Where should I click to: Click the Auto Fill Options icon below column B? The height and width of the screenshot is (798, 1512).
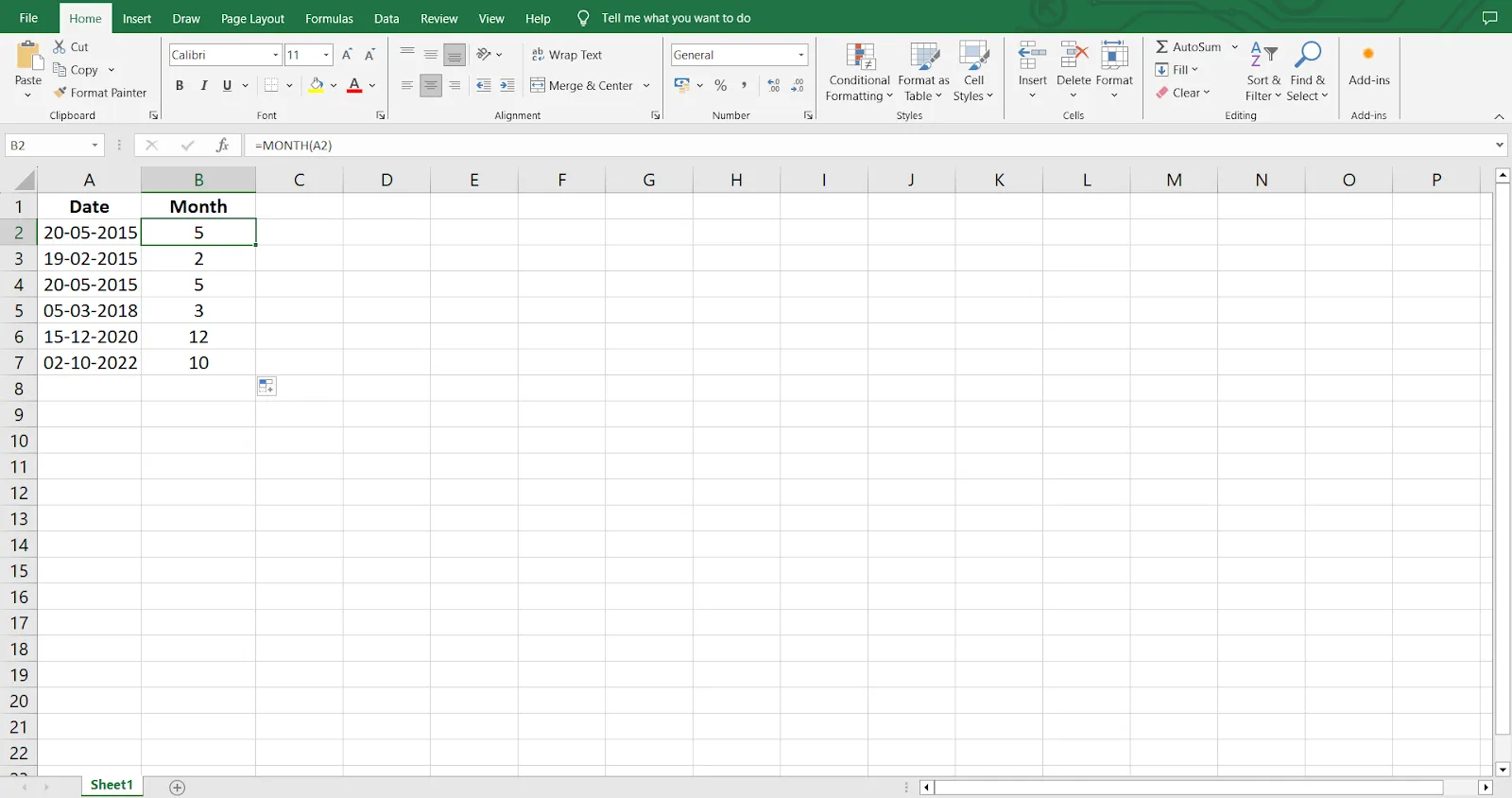[x=266, y=387]
